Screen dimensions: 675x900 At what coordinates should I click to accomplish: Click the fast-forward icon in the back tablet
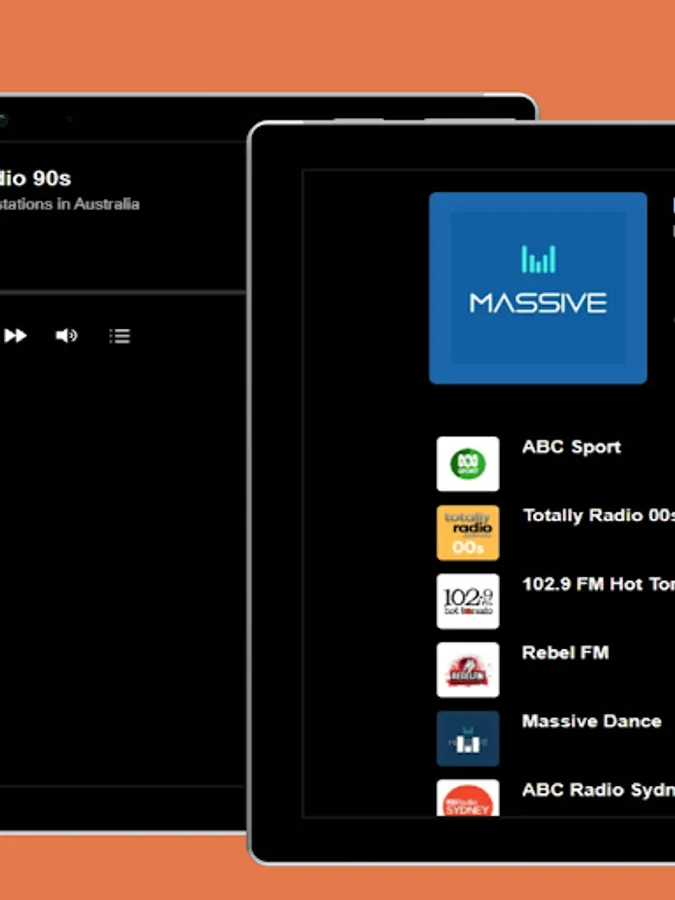pos(15,336)
